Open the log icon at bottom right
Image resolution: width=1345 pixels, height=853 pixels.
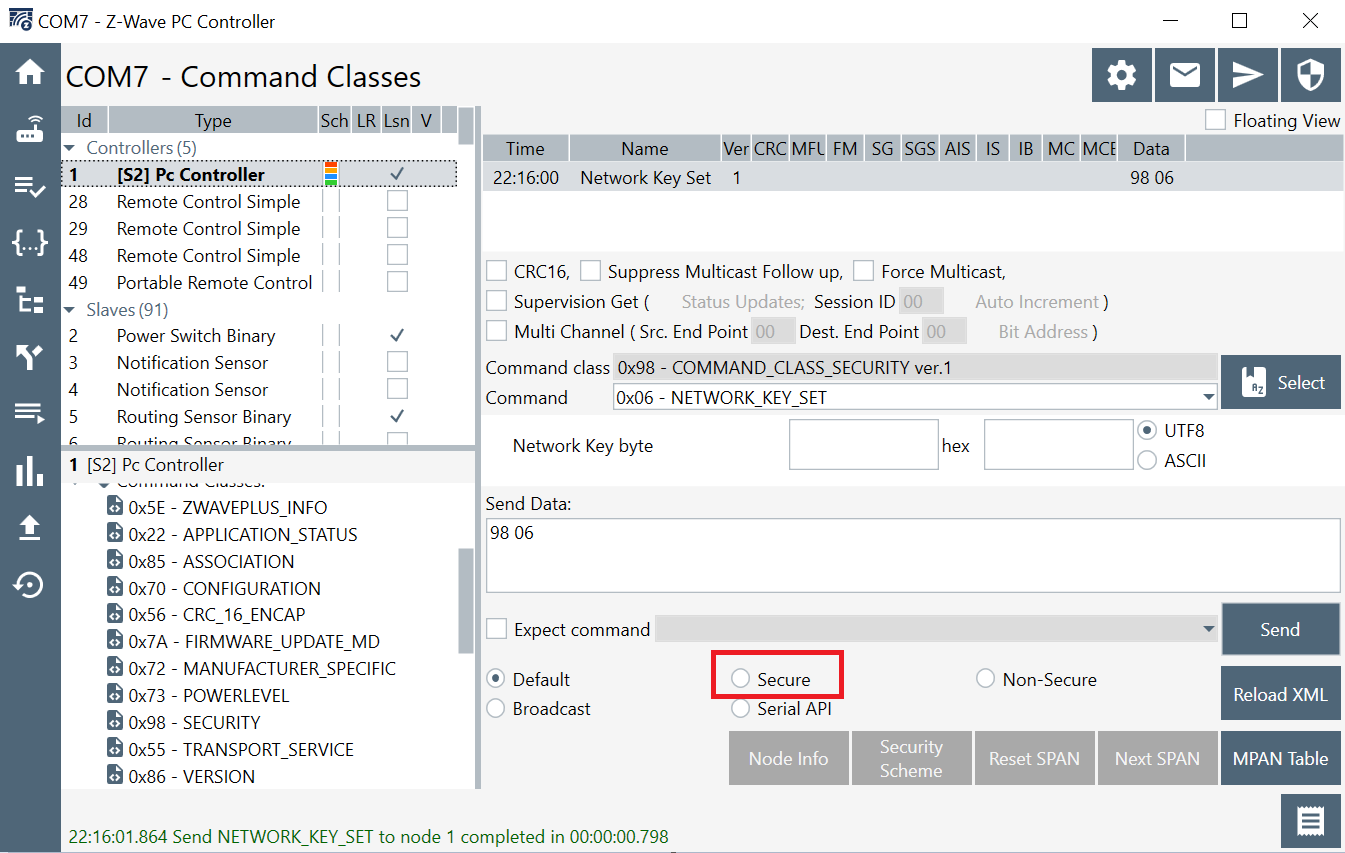1310,821
